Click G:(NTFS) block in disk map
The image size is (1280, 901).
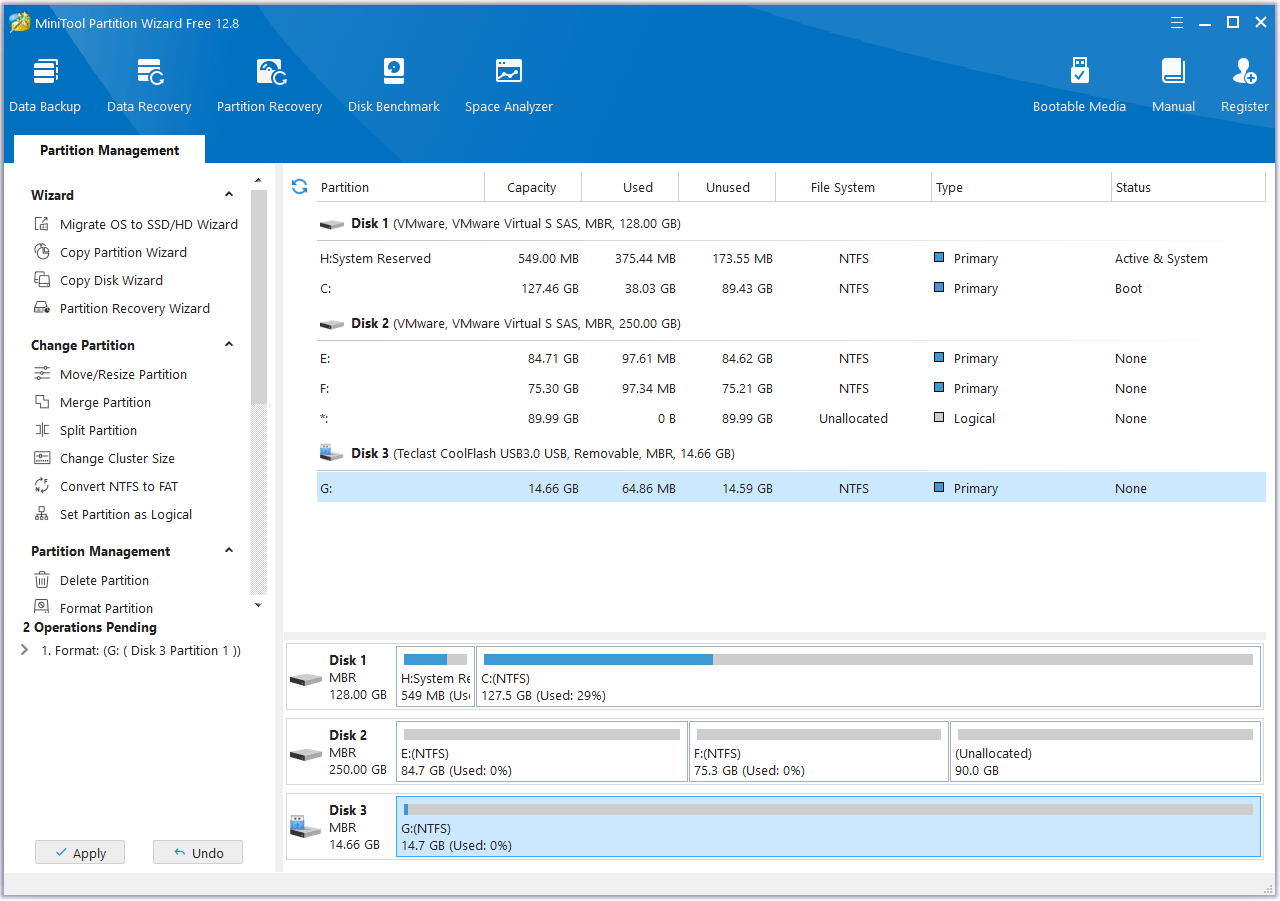tap(829, 826)
